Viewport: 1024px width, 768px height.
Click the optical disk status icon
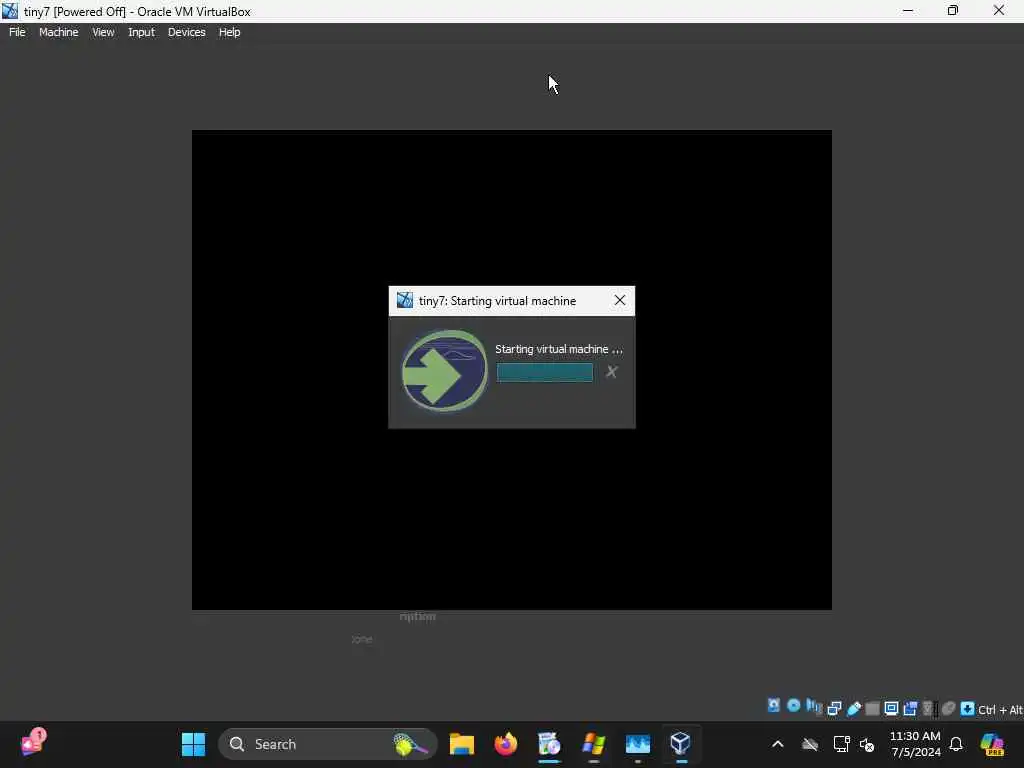(793, 706)
